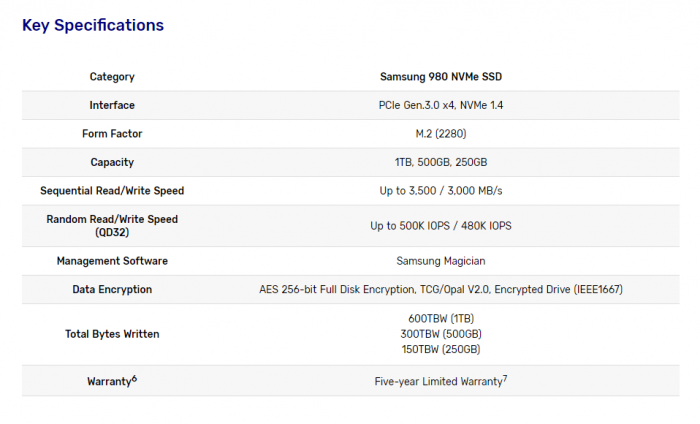This screenshot has width=700, height=424.
Task: Click the 150TBW (250GB) line
Action: click(440, 349)
